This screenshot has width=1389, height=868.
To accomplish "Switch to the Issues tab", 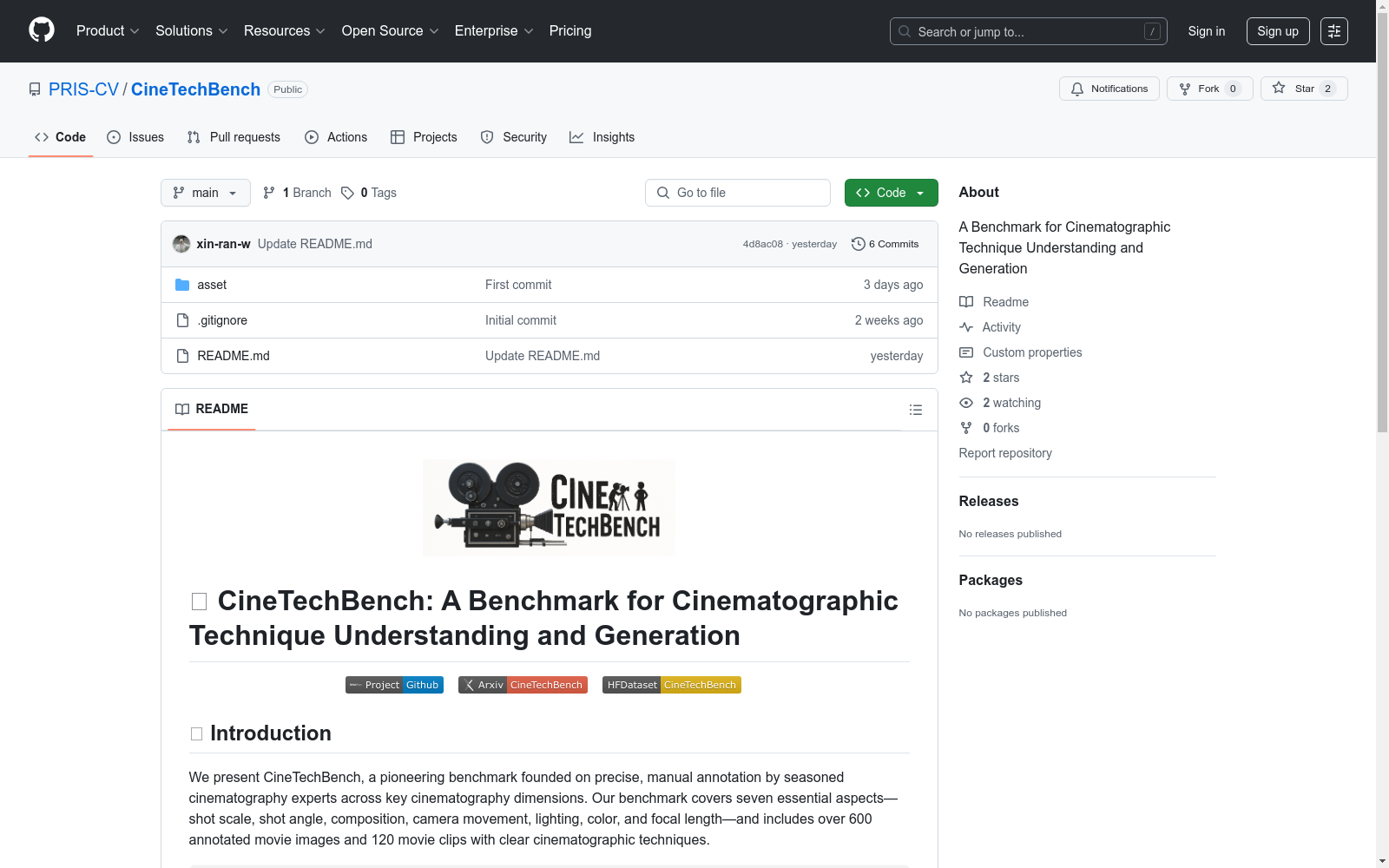I will (x=135, y=137).
